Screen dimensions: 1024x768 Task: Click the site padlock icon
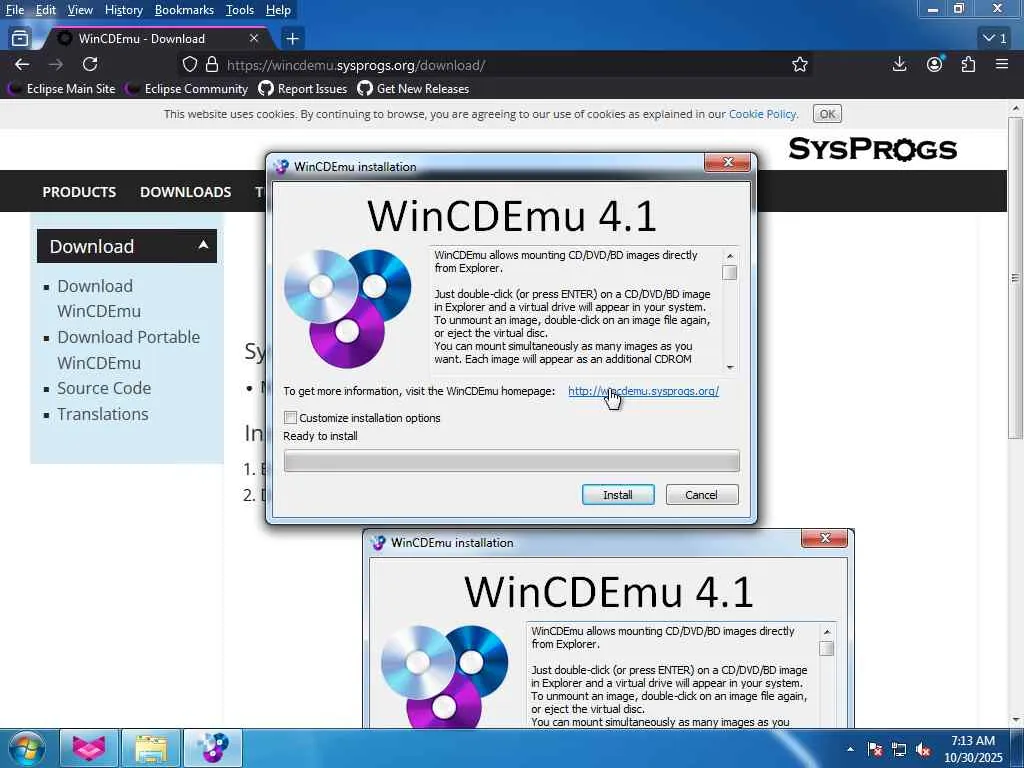212,65
